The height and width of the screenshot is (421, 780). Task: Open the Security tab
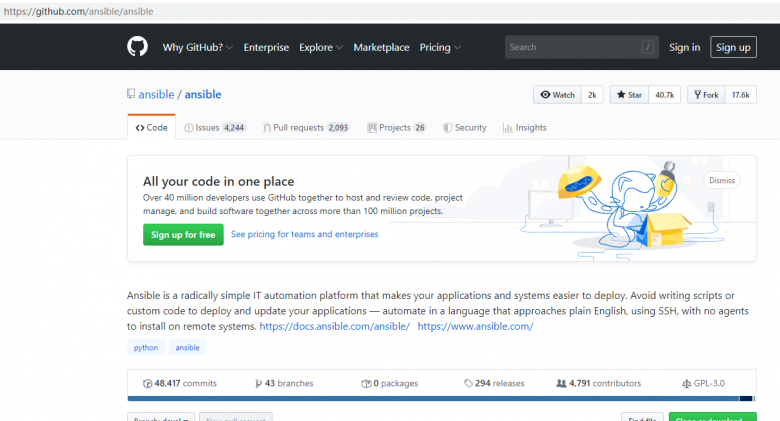coord(465,128)
